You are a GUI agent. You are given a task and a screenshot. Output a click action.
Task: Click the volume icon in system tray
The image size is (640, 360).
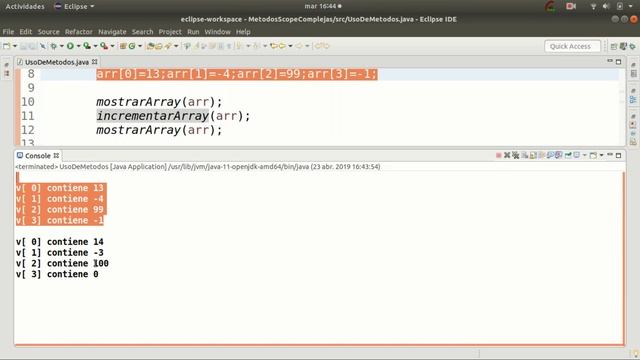606,7
